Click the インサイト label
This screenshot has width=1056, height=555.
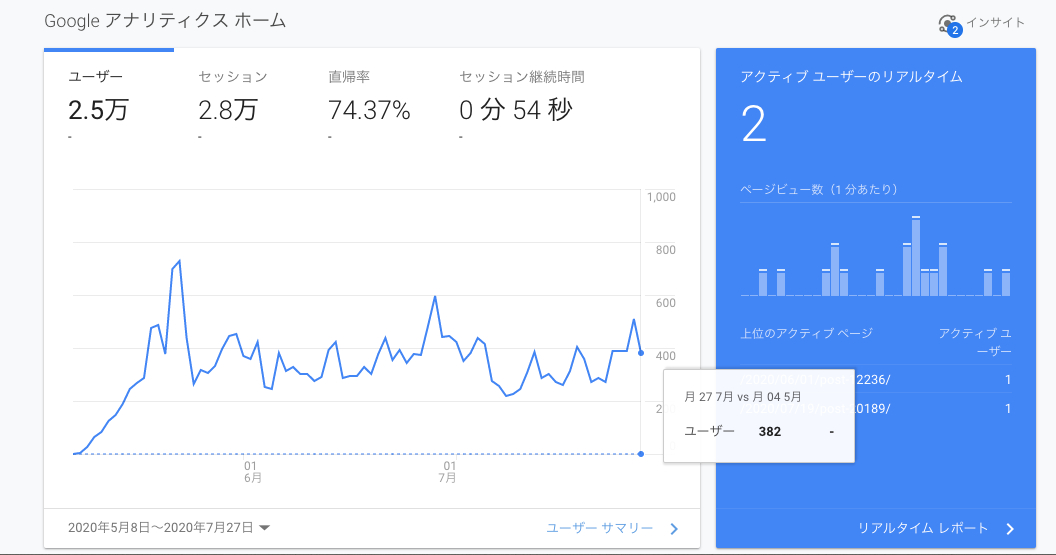coord(995,22)
